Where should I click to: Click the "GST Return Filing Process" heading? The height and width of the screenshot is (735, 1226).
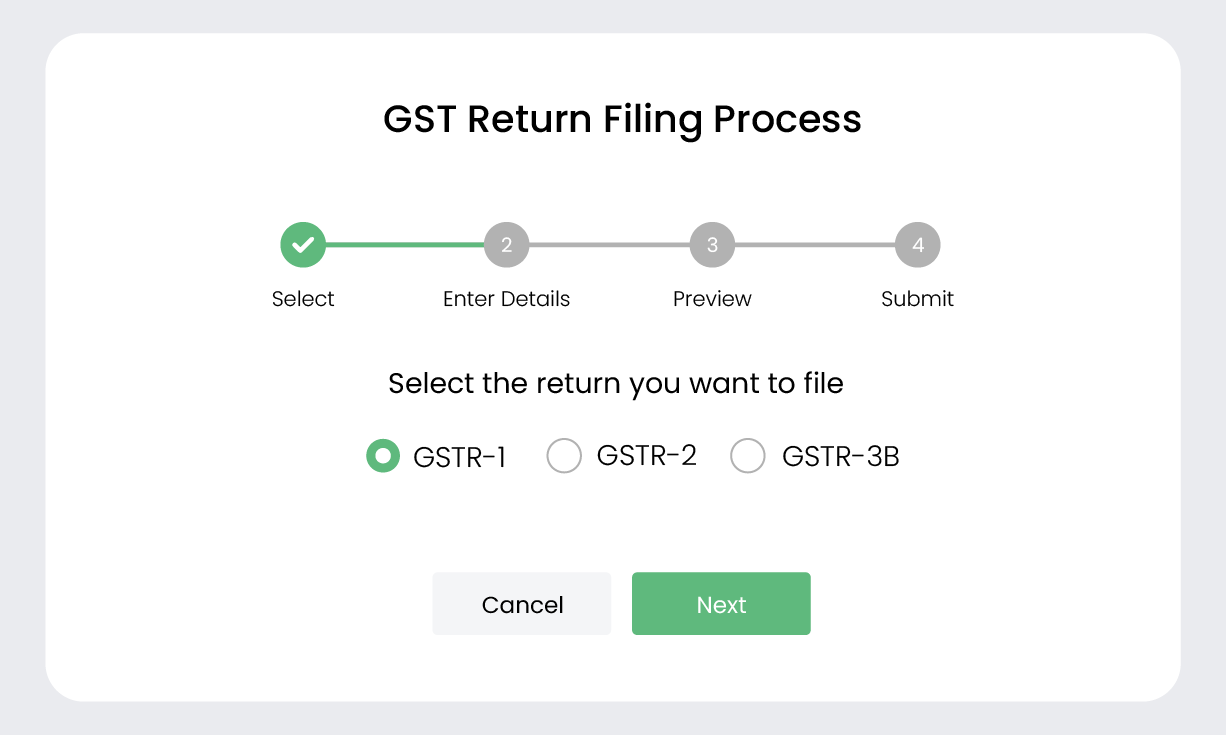tap(622, 119)
